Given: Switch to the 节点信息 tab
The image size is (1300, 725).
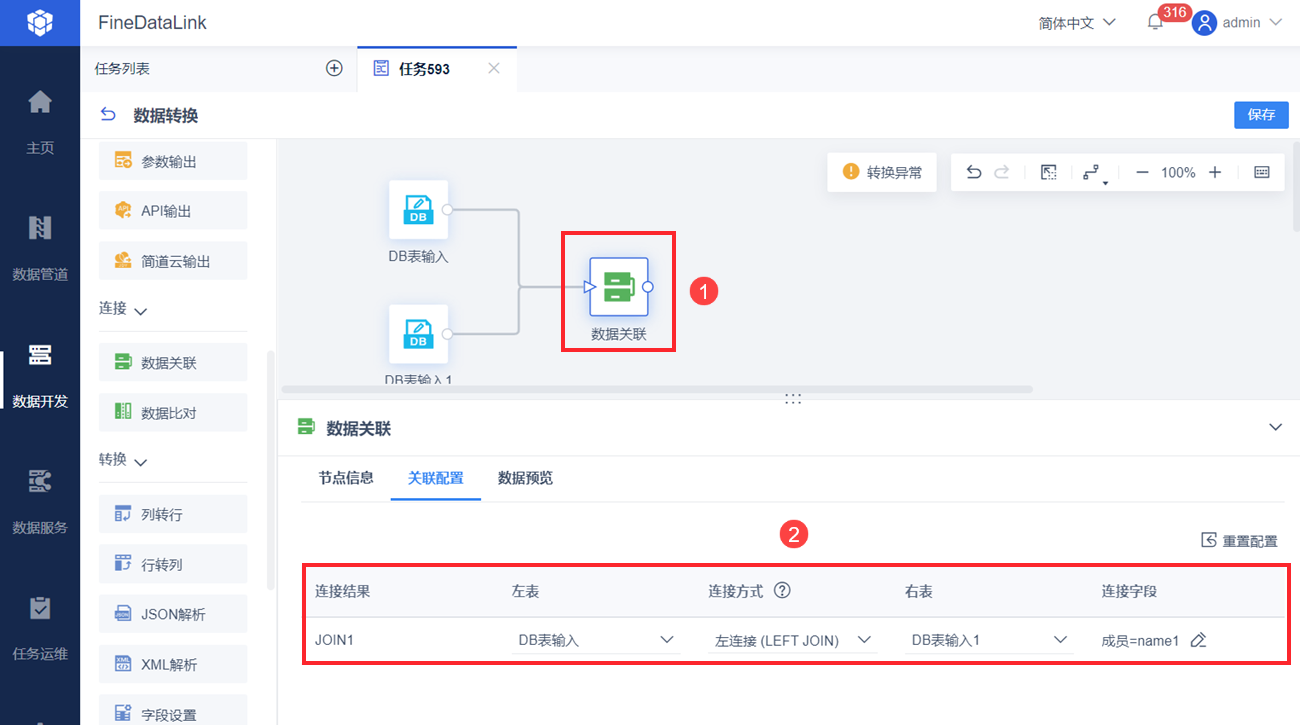Looking at the screenshot, I should coord(346,478).
